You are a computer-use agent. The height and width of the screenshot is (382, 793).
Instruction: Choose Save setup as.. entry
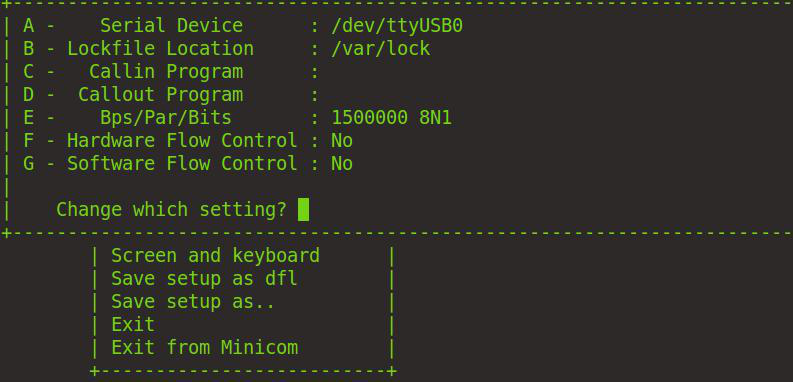[x=193, y=301]
